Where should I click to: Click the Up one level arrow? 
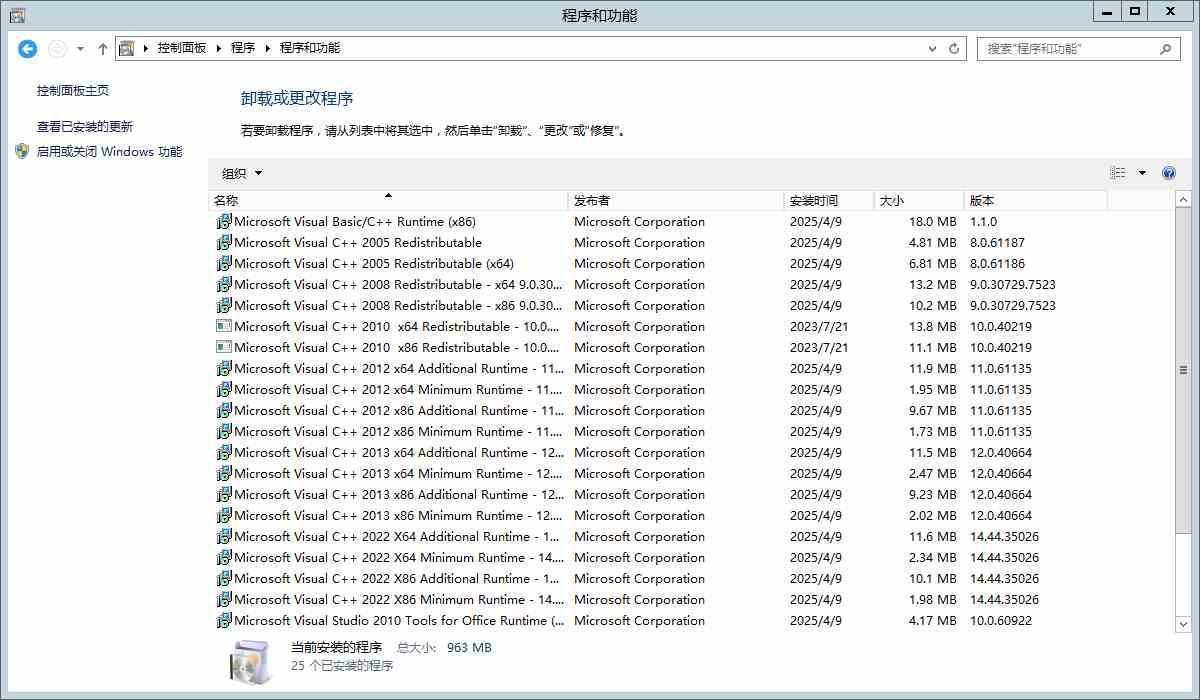coord(103,48)
